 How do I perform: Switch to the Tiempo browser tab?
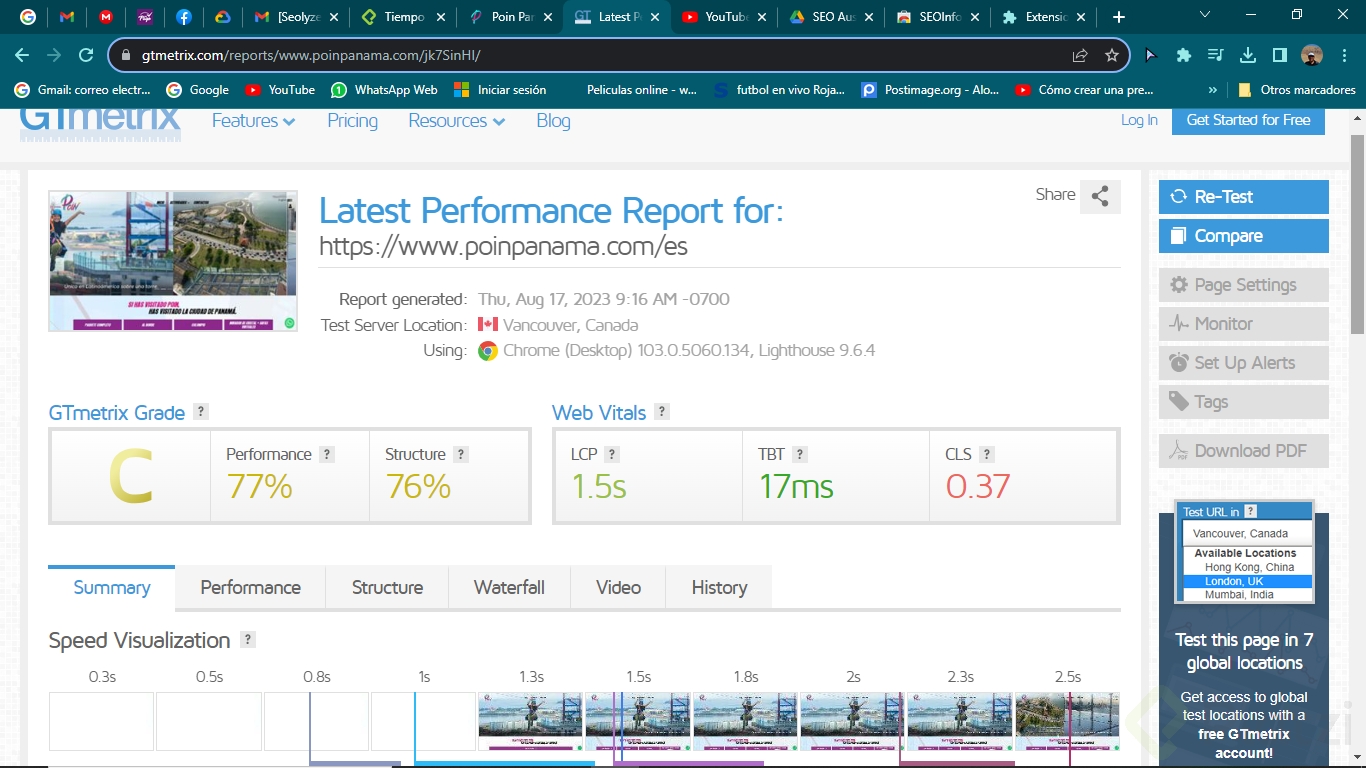click(403, 17)
